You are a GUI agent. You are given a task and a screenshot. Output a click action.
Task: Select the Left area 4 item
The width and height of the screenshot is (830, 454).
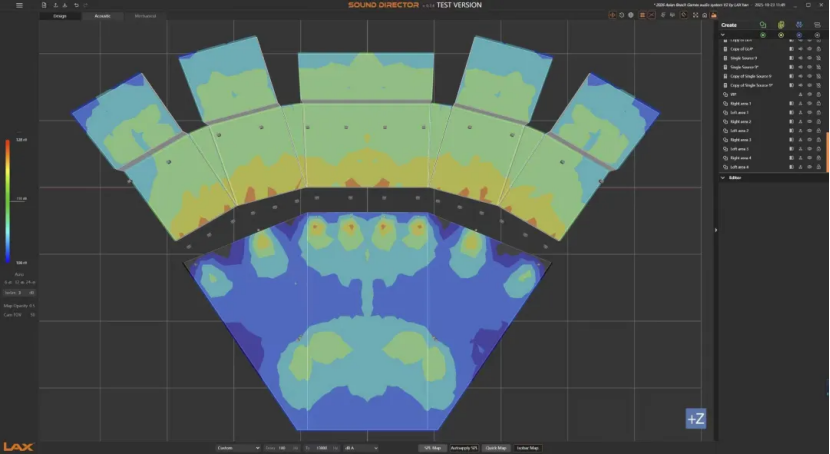(x=772, y=167)
